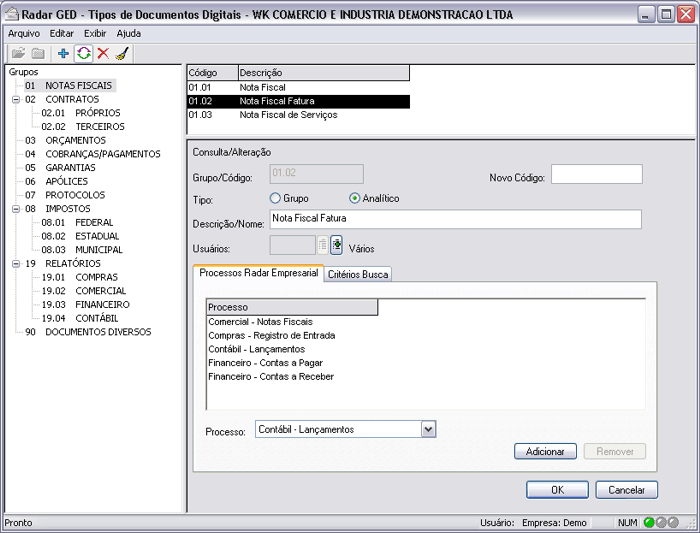Click the closed folder toolbar icon
The image size is (700, 533).
coord(38,53)
